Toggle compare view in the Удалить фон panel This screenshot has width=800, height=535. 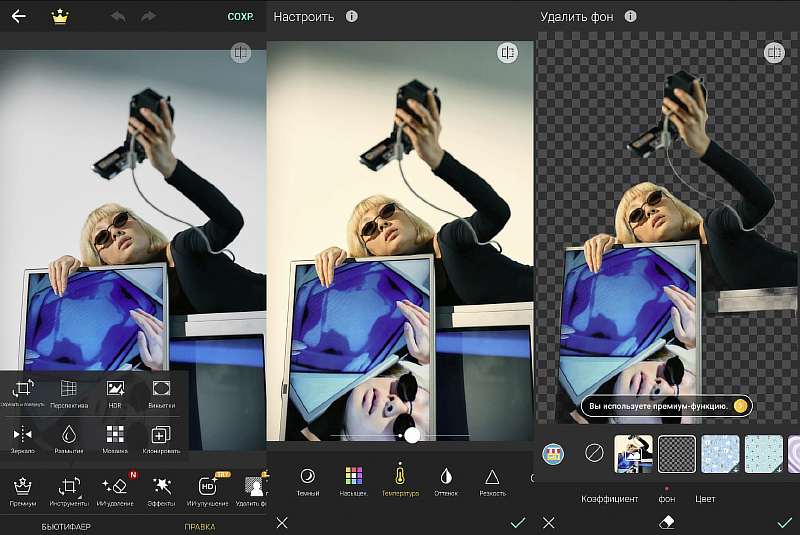coord(774,53)
